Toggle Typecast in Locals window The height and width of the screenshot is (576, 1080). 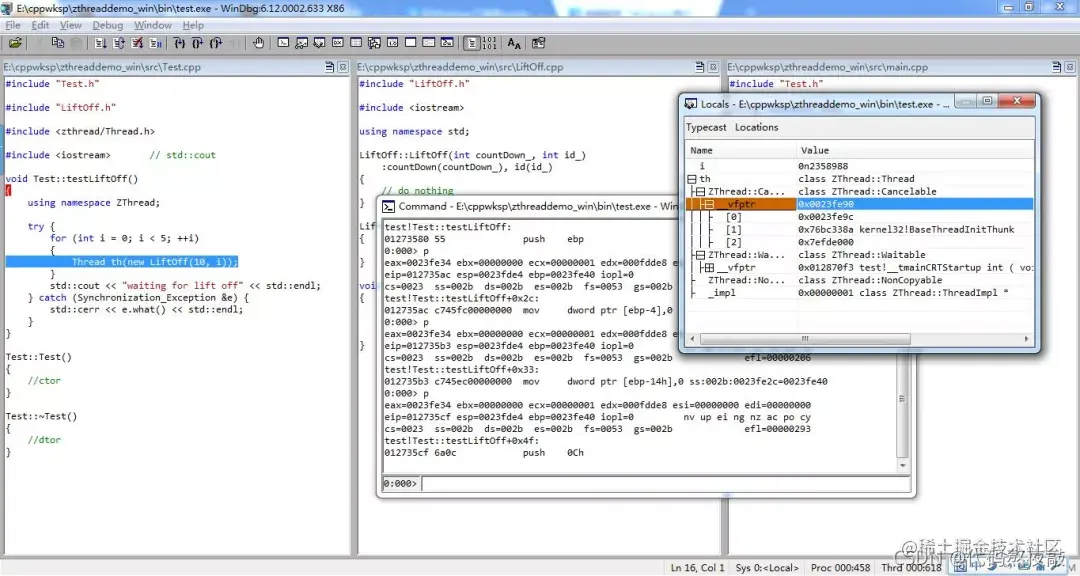coord(706,127)
